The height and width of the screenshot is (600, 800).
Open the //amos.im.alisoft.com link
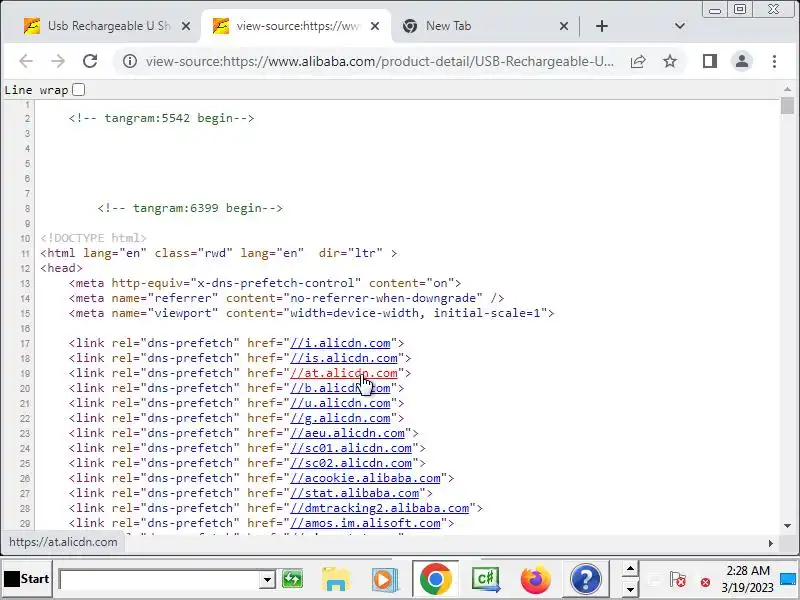(x=365, y=523)
